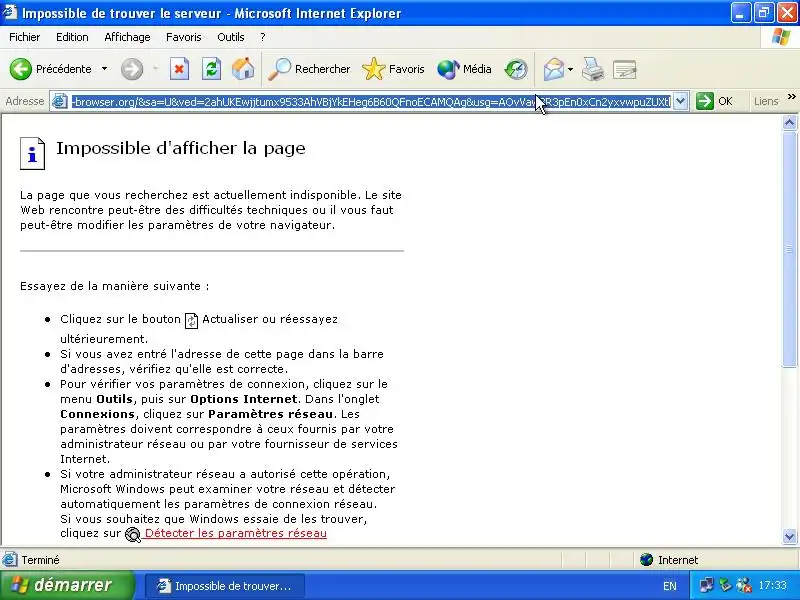This screenshot has width=800, height=600.
Task: Expand the mail button dropdown arrow
Action: coord(570,69)
